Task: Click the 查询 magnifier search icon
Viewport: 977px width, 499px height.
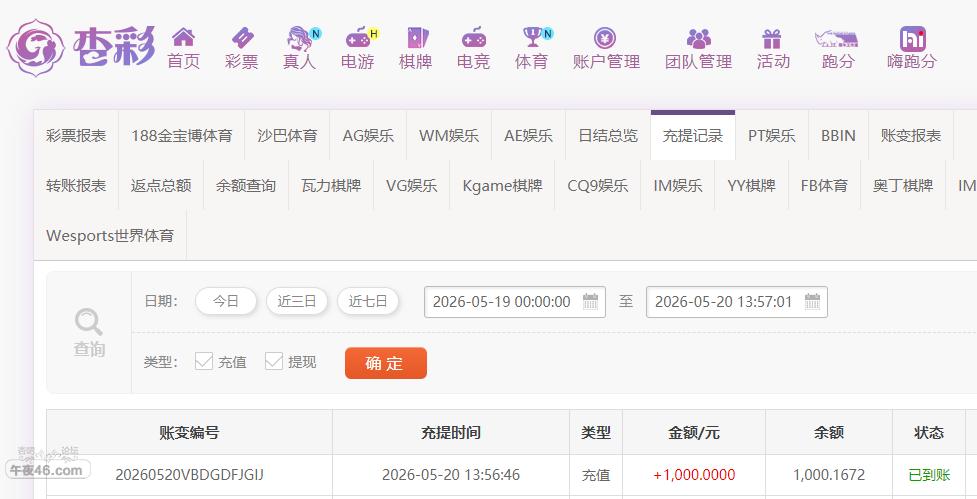Action: pos(88,322)
